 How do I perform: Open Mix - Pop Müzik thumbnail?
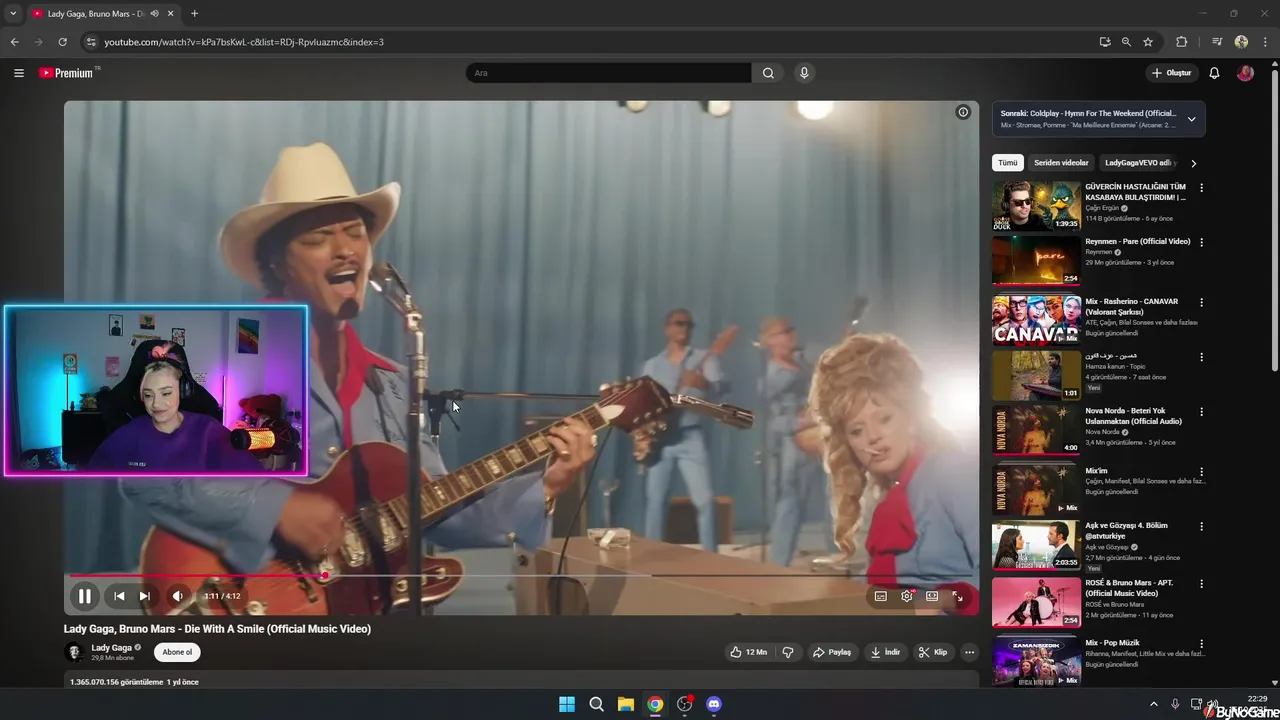coord(1036,660)
